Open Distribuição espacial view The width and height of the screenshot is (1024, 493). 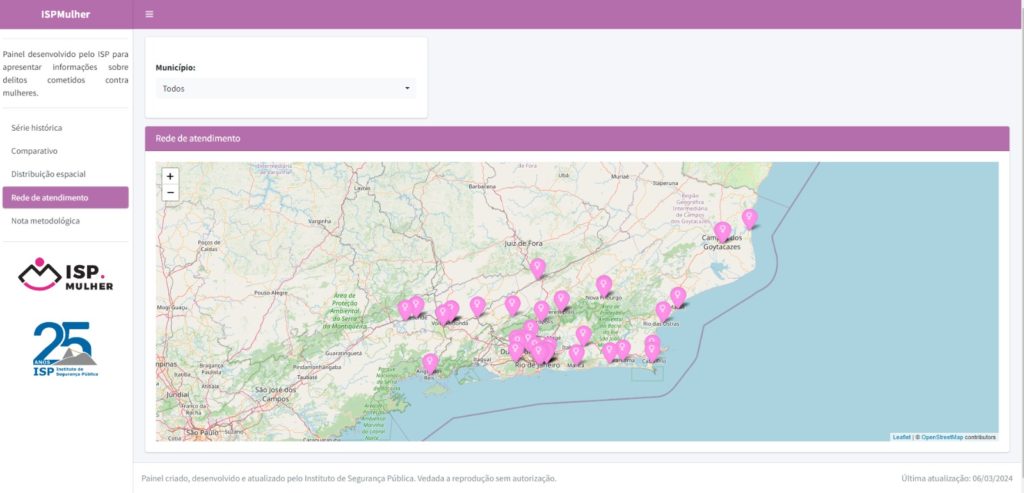pos(48,174)
